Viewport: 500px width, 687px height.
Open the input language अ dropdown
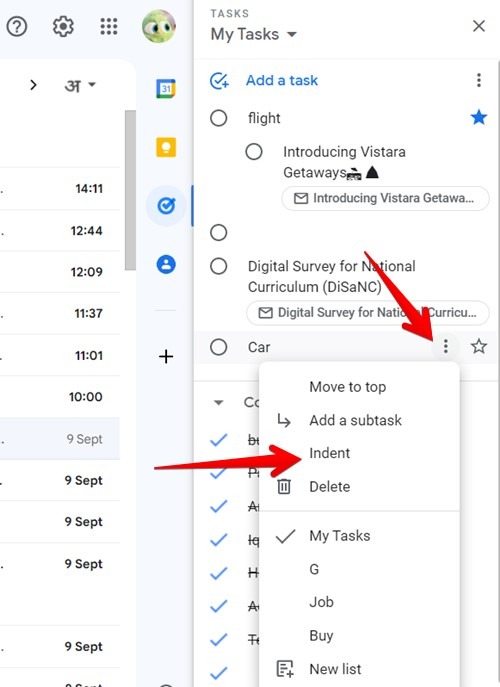click(80, 85)
